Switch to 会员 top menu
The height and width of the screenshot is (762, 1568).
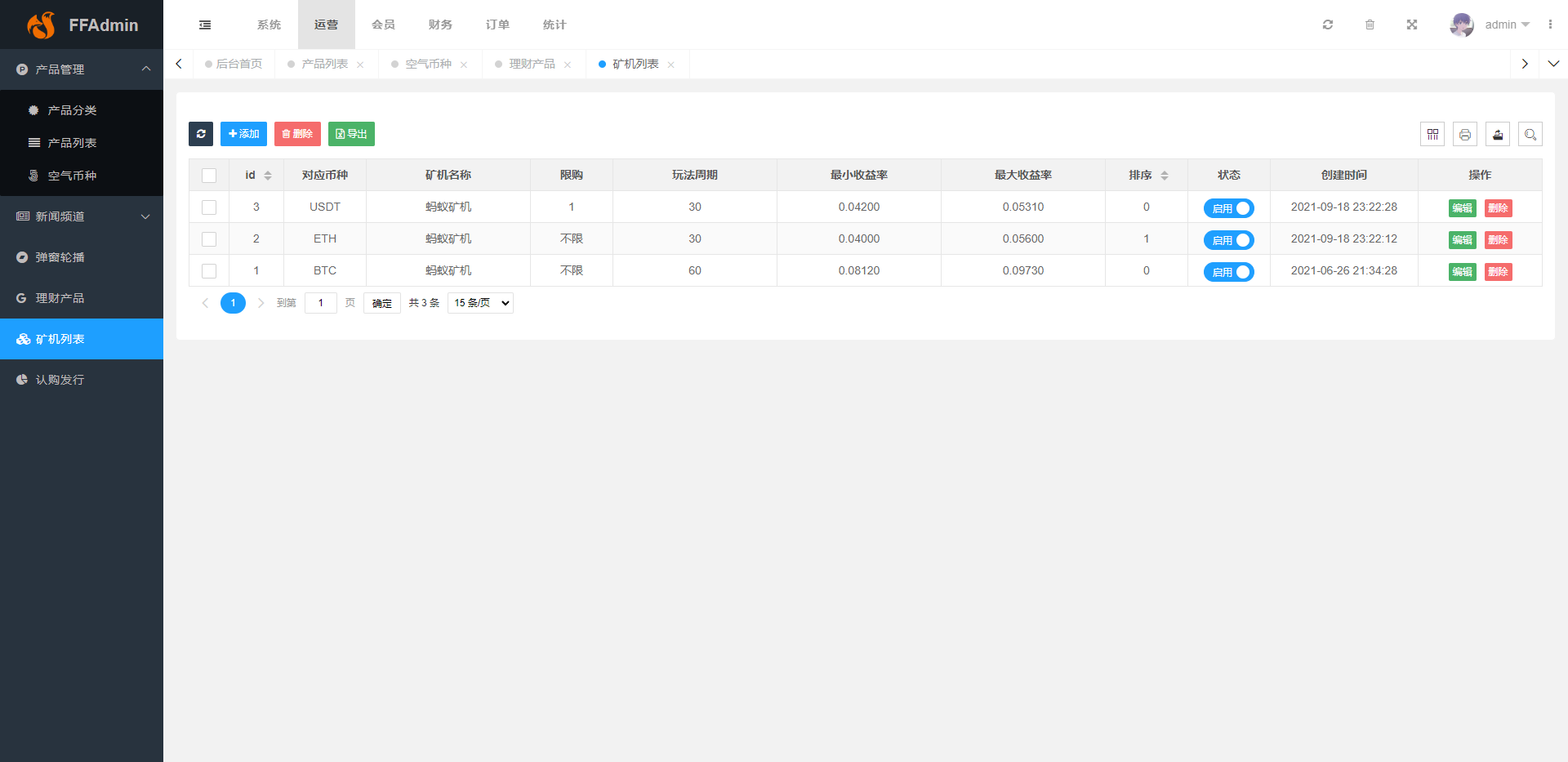point(383,25)
